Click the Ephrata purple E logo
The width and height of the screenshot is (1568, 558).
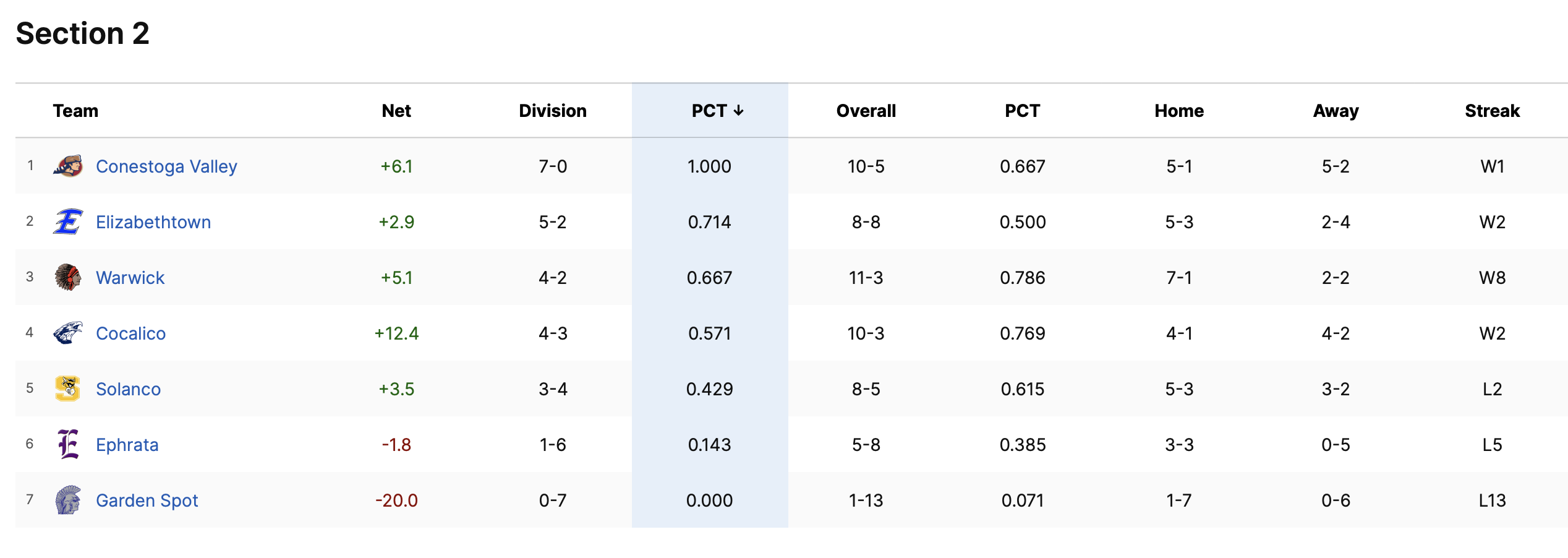(68, 444)
